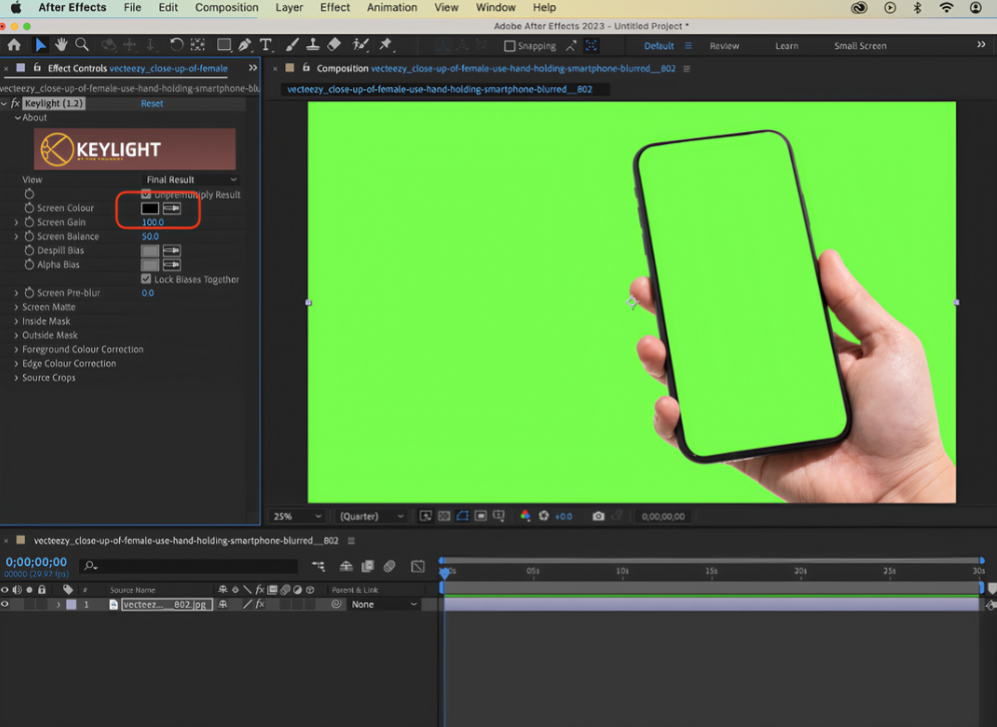997x727 pixels.
Task: Open the Quarter resolution dropdown
Action: pyautogui.click(x=368, y=515)
